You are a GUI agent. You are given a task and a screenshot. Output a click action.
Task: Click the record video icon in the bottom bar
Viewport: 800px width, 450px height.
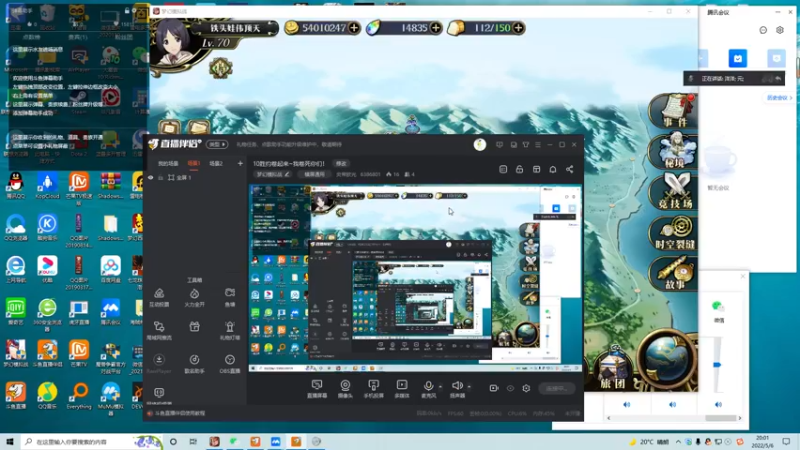493,388
